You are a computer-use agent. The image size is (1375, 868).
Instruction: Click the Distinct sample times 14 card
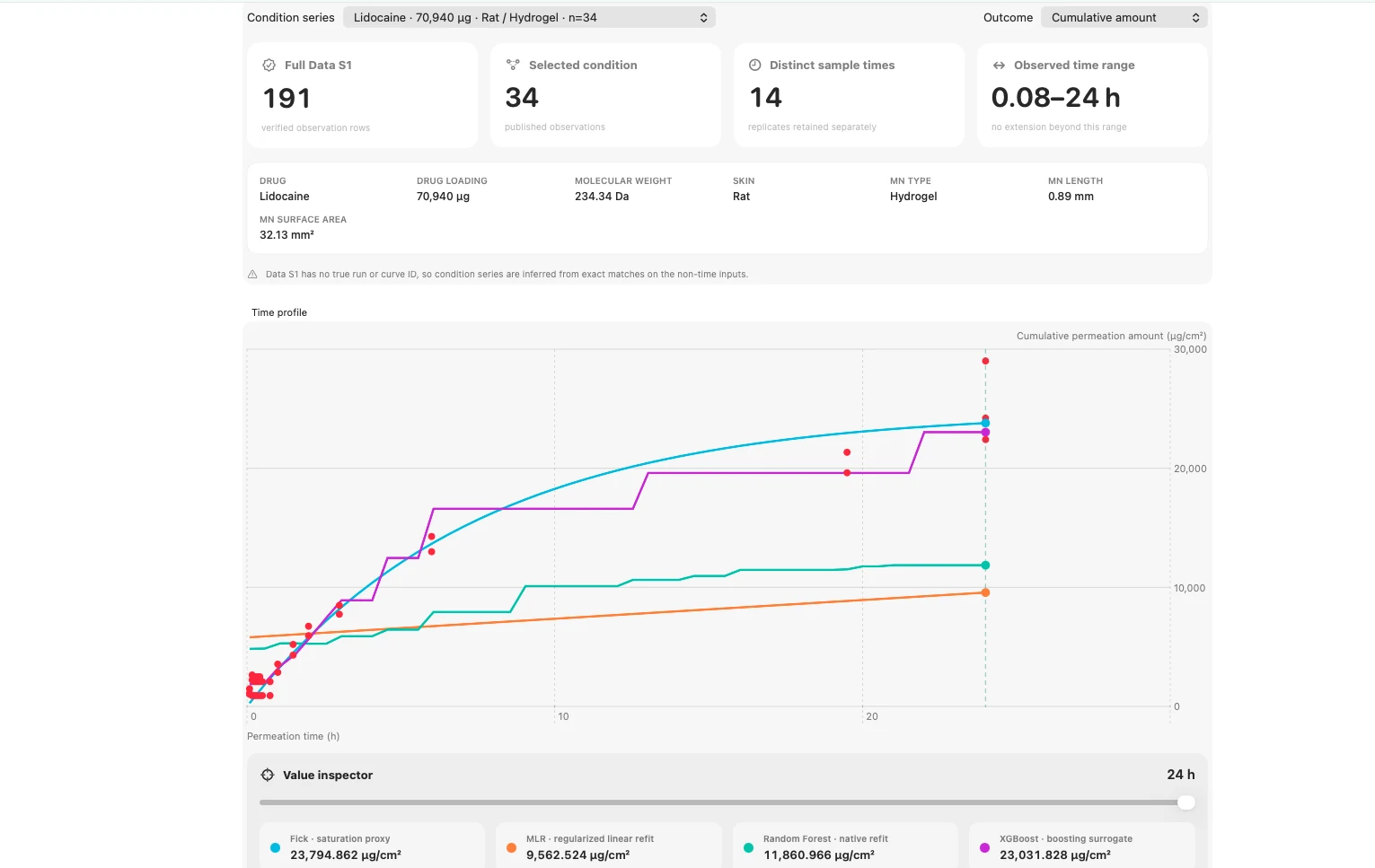coord(849,96)
